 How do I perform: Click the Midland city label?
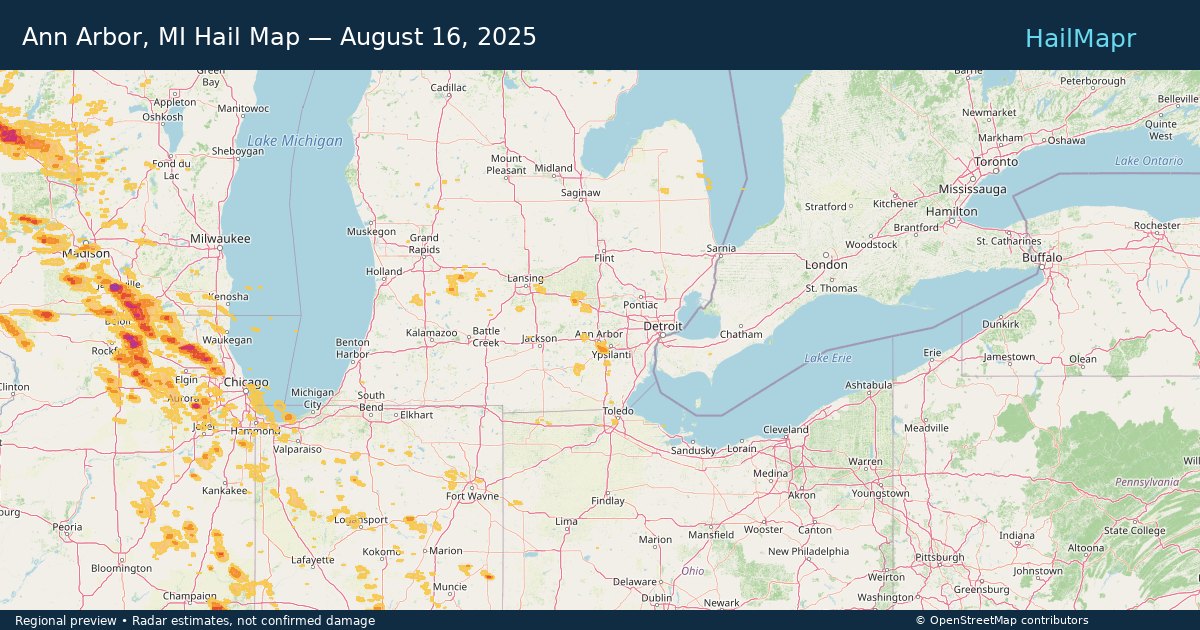554,169
